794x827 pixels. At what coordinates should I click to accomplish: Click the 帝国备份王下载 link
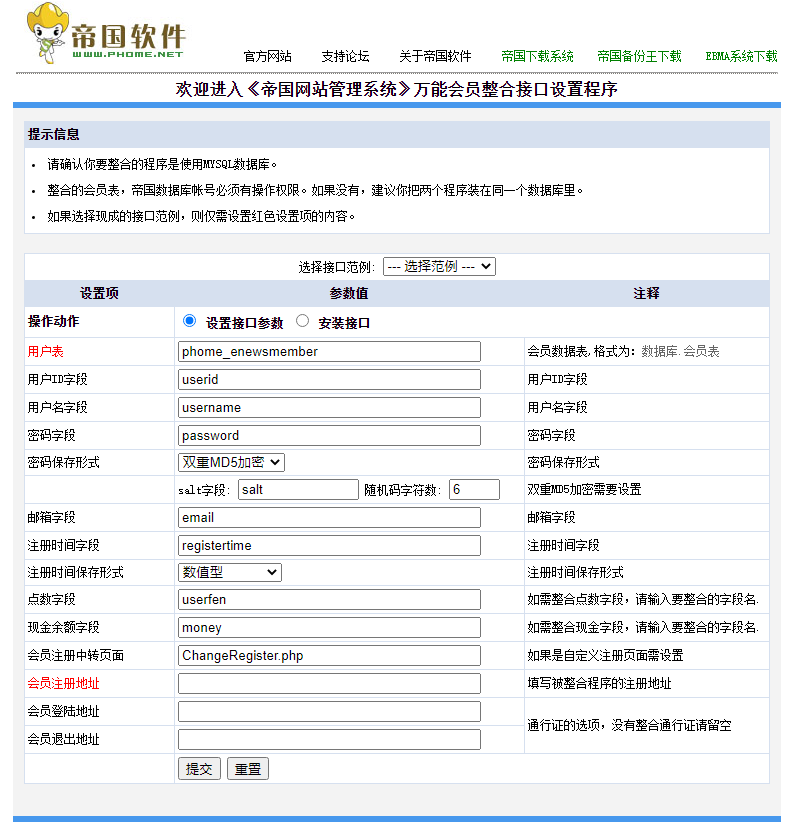point(639,56)
